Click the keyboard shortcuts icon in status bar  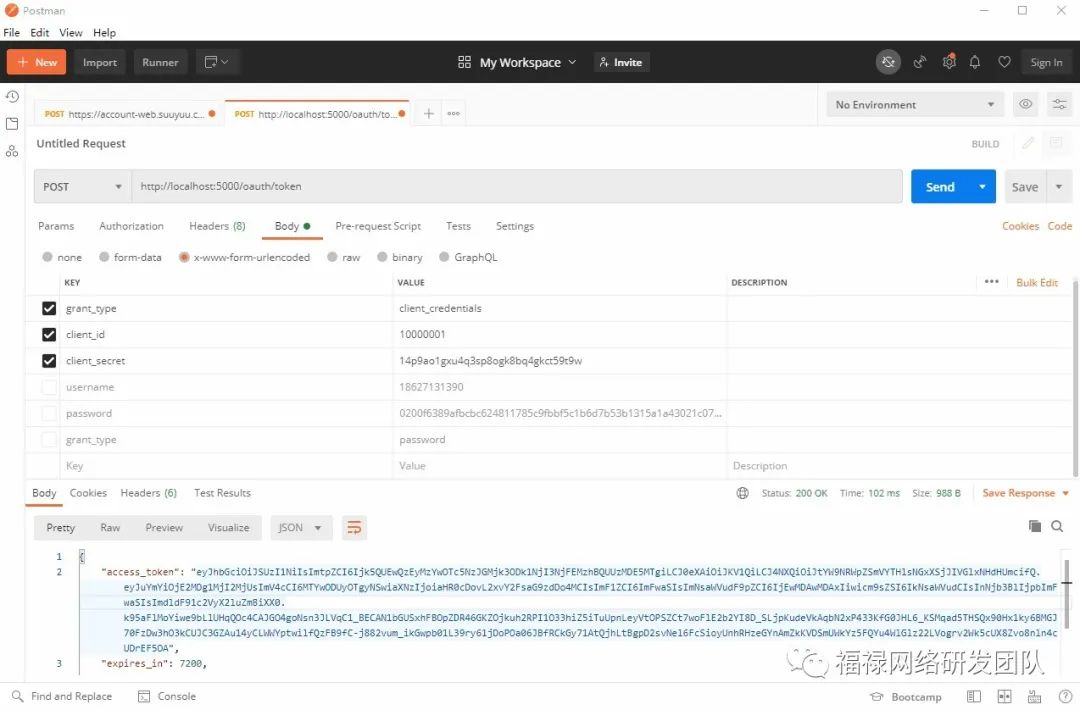pos(1035,697)
